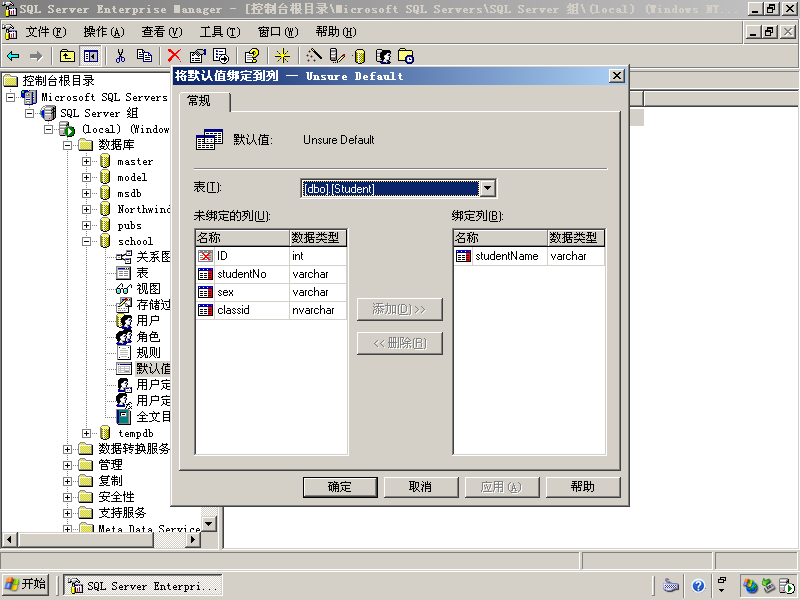Collapse the 数据库 folder node
Image resolution: width=800 pixels, height=600 pixels.
point(67,145)
